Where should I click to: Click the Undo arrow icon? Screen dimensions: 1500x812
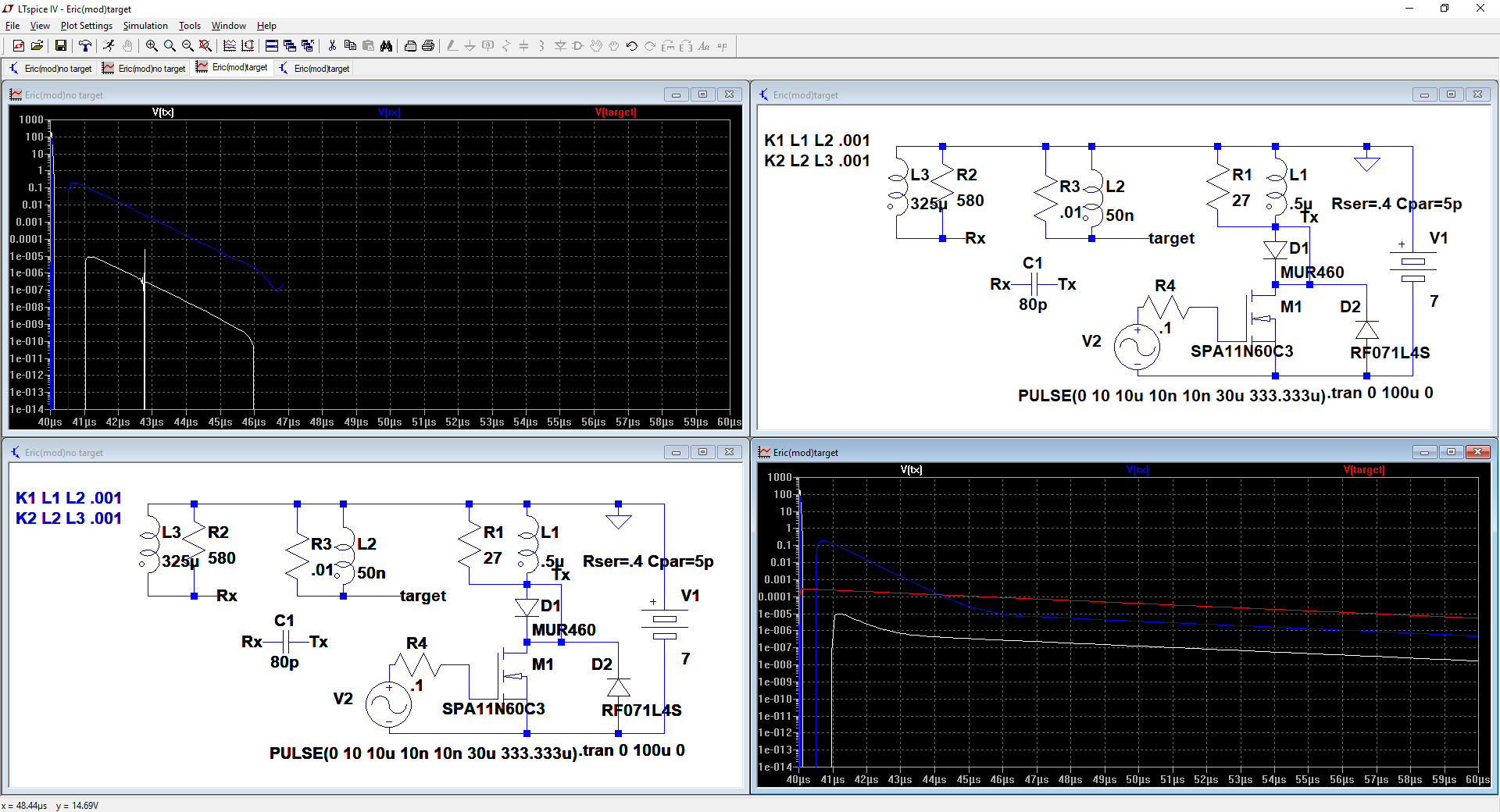coord(632,46)
